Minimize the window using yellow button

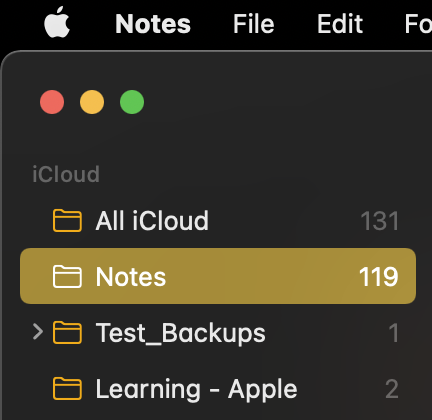point(92,102)
